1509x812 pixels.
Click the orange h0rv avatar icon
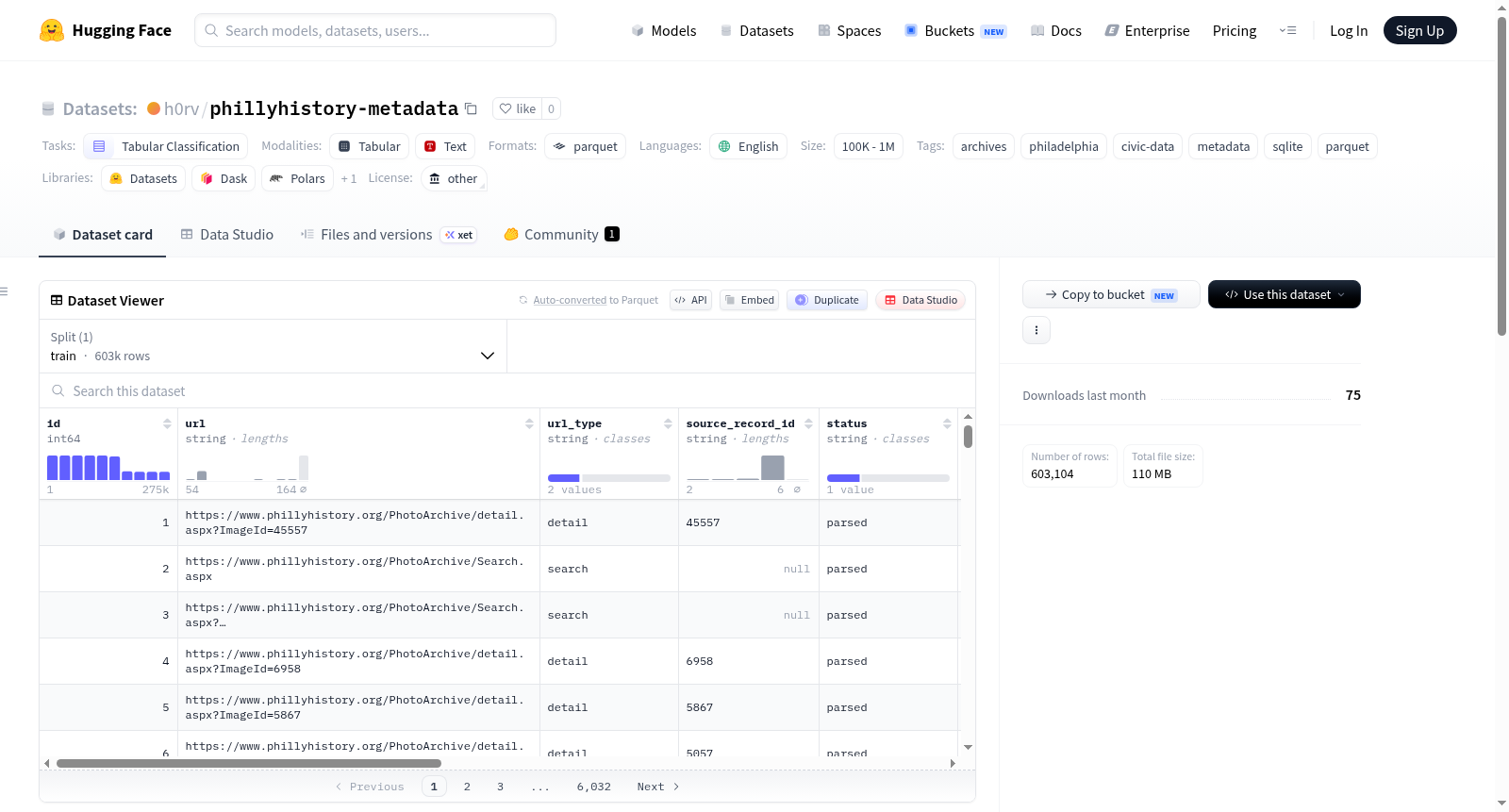click(154, 108)
